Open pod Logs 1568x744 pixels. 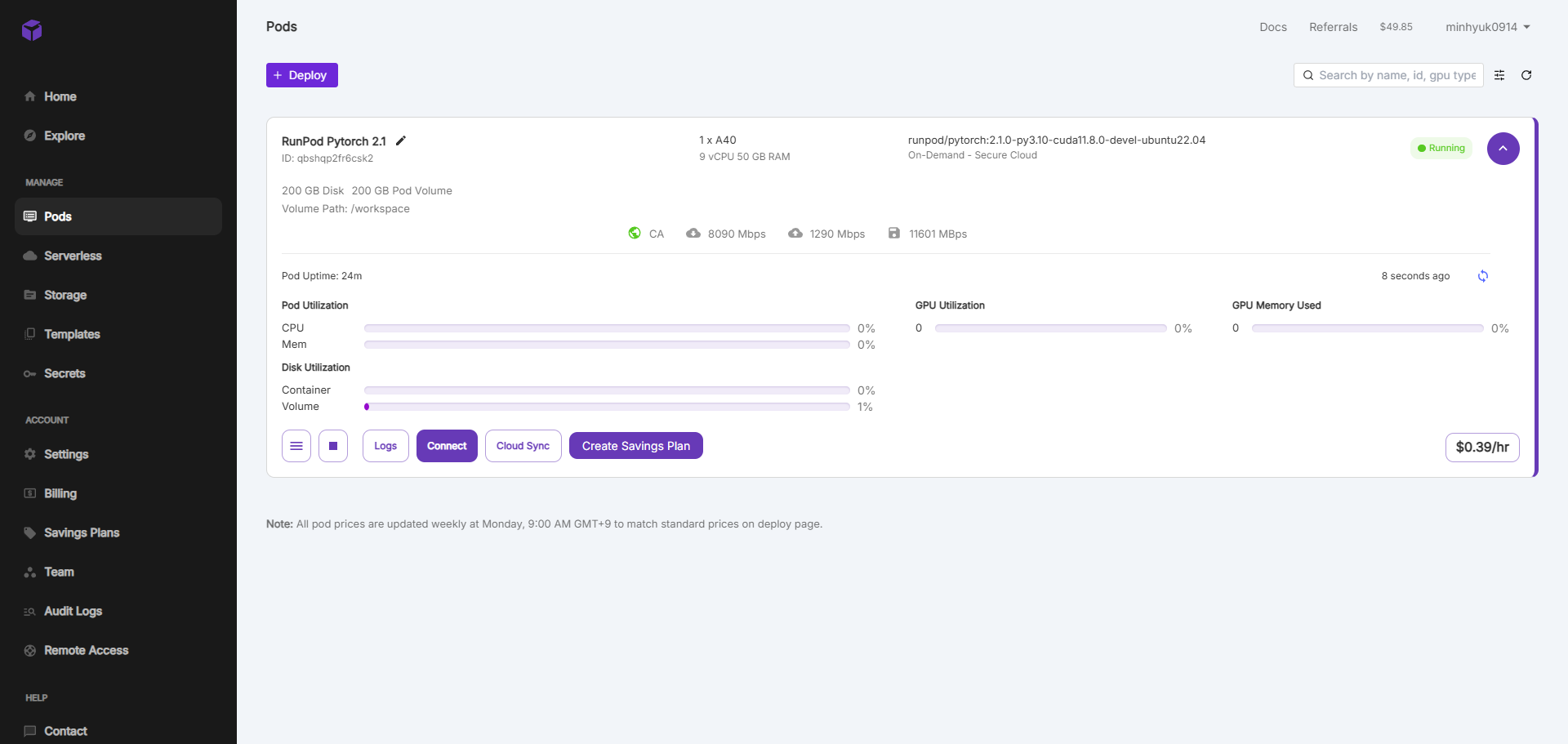coord(385,446)
